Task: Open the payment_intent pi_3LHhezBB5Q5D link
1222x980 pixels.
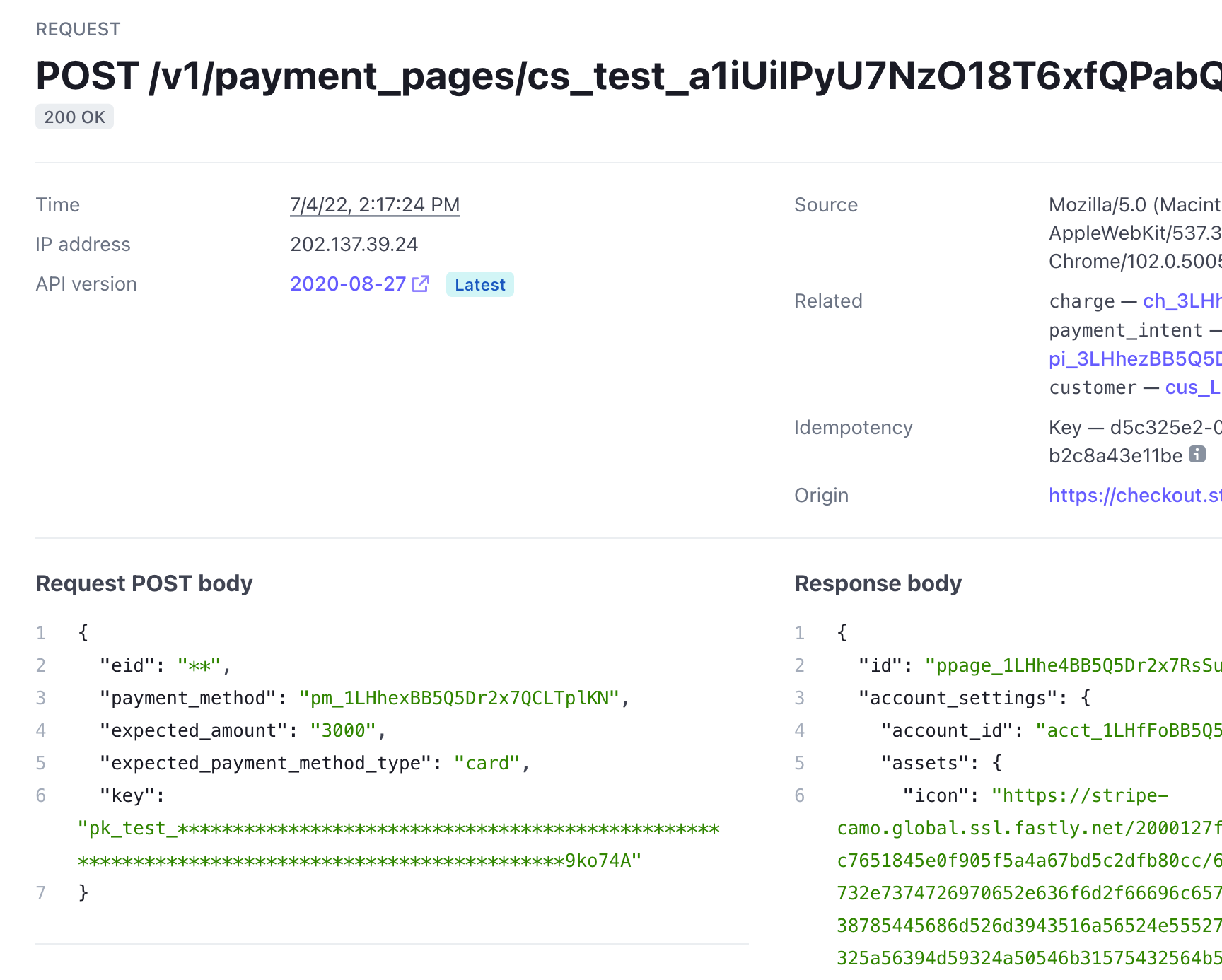Action: pyautogui.click(x=1134, y=358)
